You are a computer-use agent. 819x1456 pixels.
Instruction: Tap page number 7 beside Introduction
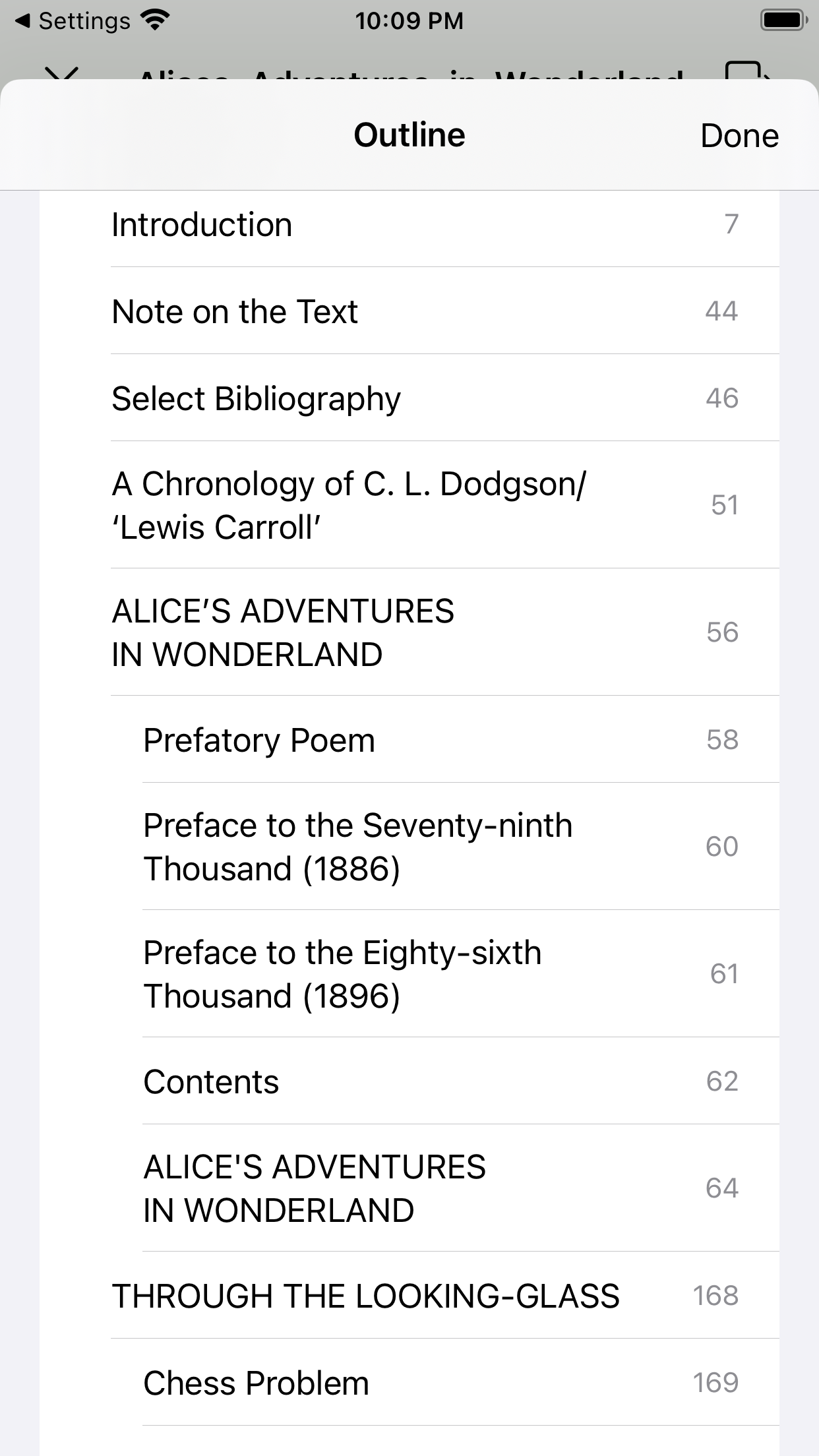click(x=731, y=224)
